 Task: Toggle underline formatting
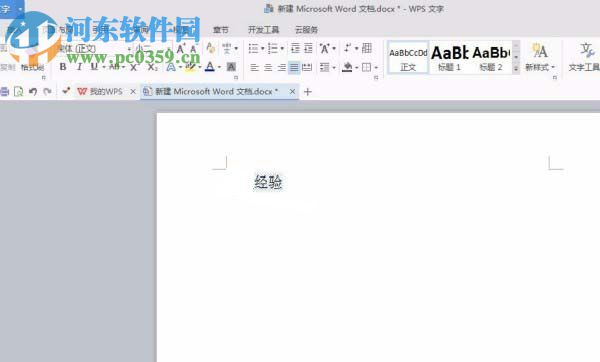click(94, 67)
